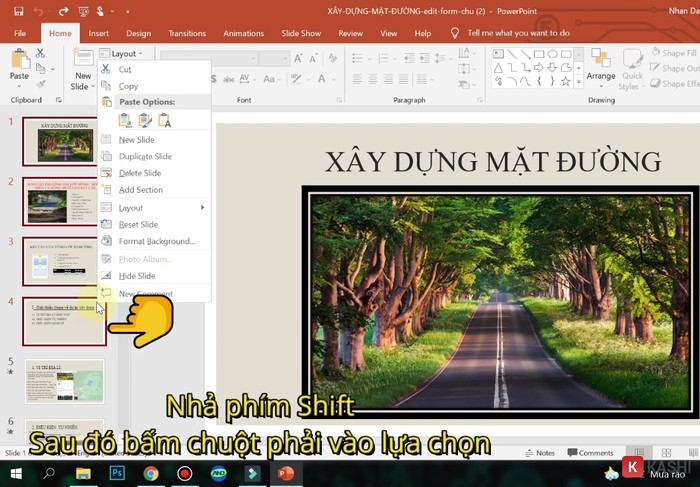700x487 pixels.
Task: Open the Layout dropdown in the ribbon
Action: click(x=121, y=54)
